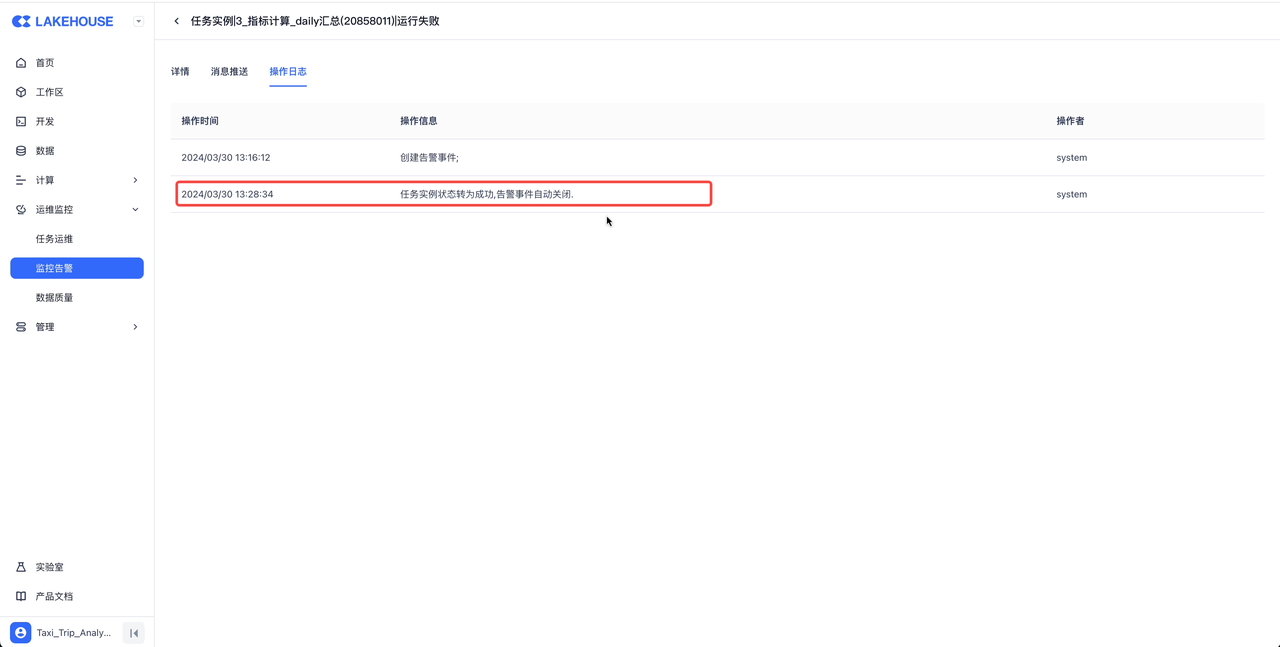Go back using the left arrow
Viewport: 1280px width, 647px height.
[x=177, y=21]
